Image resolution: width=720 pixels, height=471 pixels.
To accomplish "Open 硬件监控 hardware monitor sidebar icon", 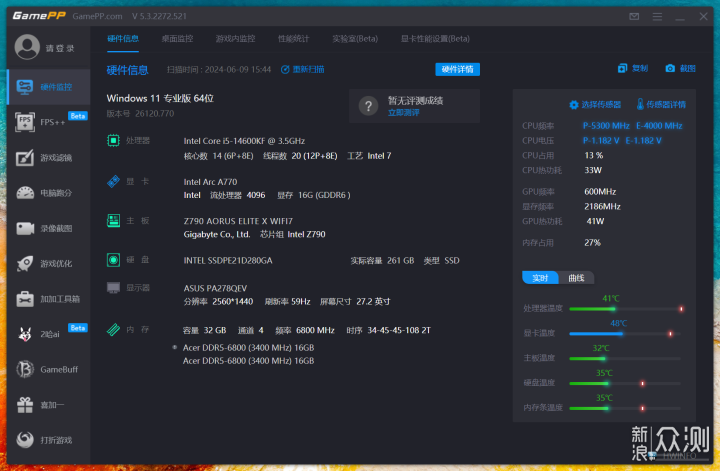I will (24, 87).
